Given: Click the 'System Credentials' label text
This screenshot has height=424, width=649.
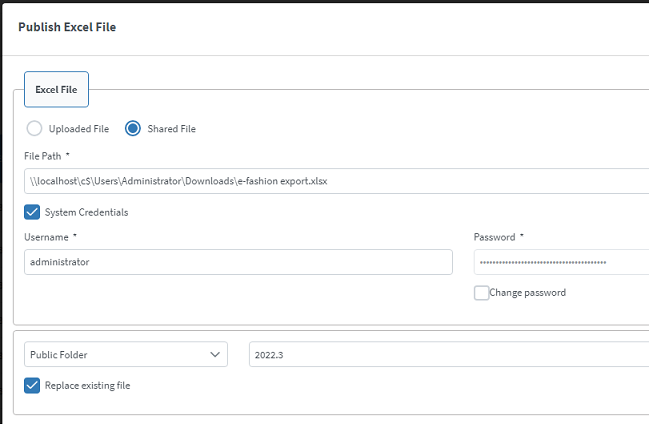Looking at the screenshot, I should 87,212.
